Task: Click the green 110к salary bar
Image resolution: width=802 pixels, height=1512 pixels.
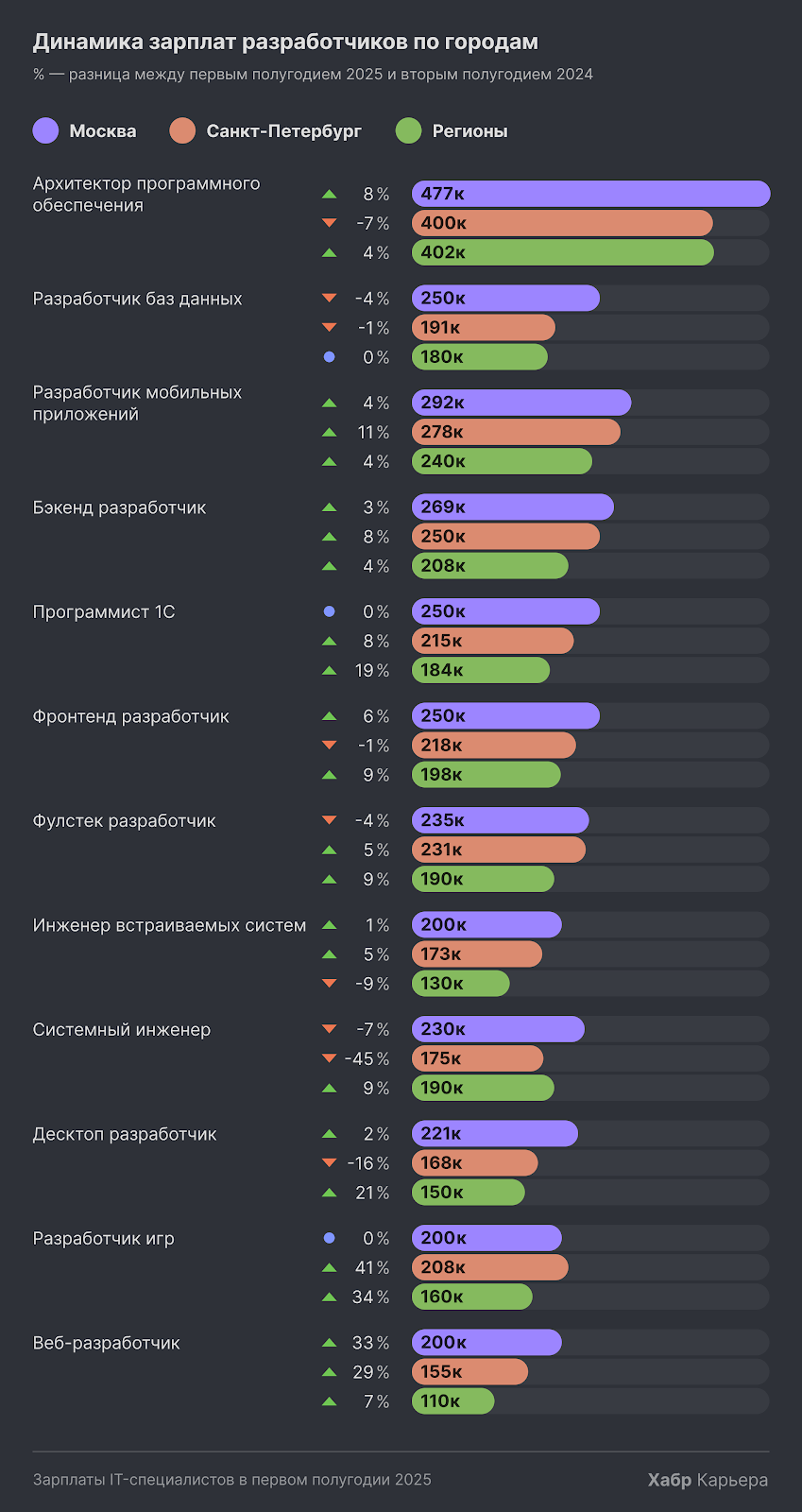Action: (452, 1401)
